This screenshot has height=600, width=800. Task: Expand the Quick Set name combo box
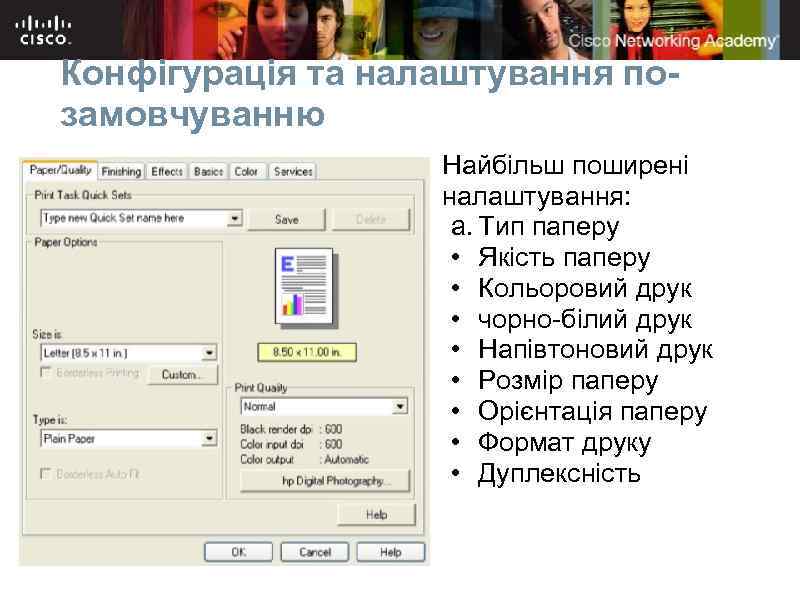(237, 217)
